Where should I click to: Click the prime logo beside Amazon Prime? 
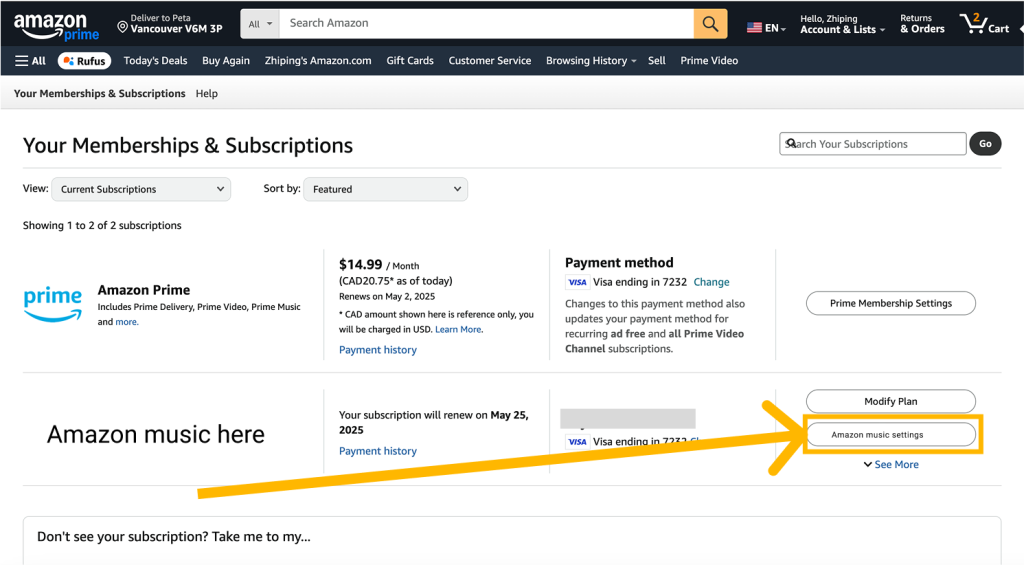pyautogui.click(x=53, y=304)
